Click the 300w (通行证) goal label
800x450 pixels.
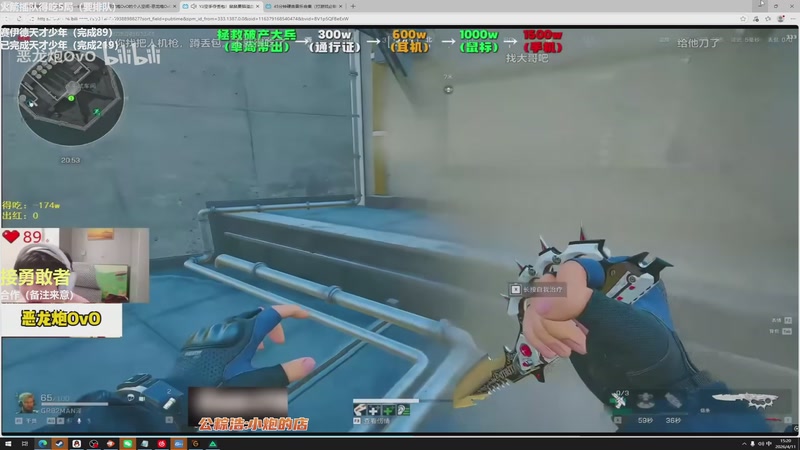click(x=335, y=41)
